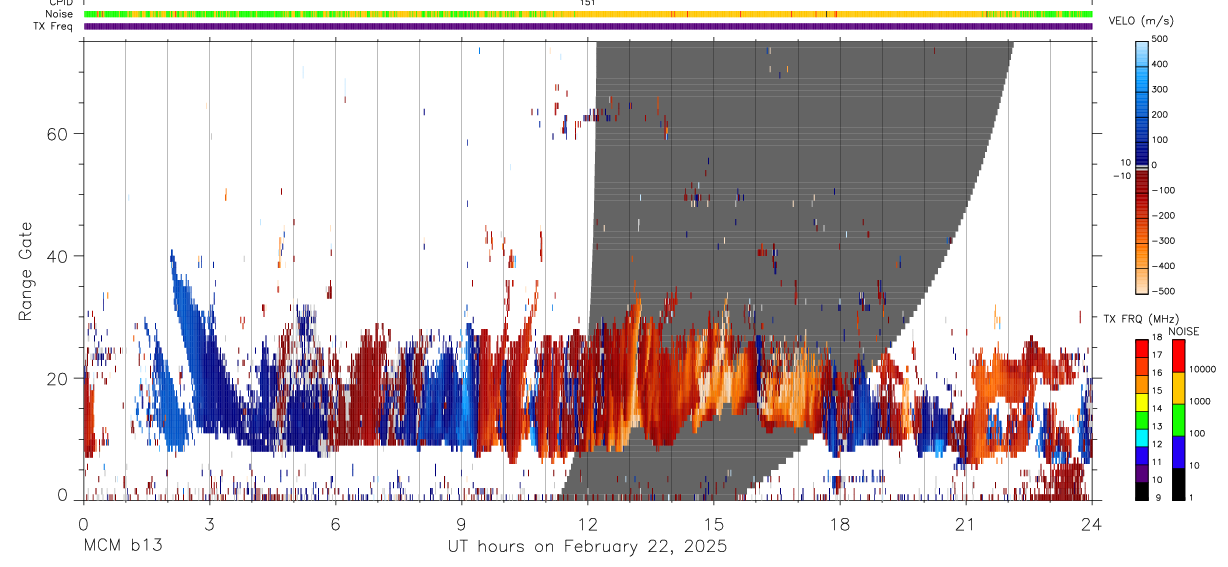The image size is (1228, 567).
Task: Click the 'TX Freq' row label
Action: (x=54, y=26)
